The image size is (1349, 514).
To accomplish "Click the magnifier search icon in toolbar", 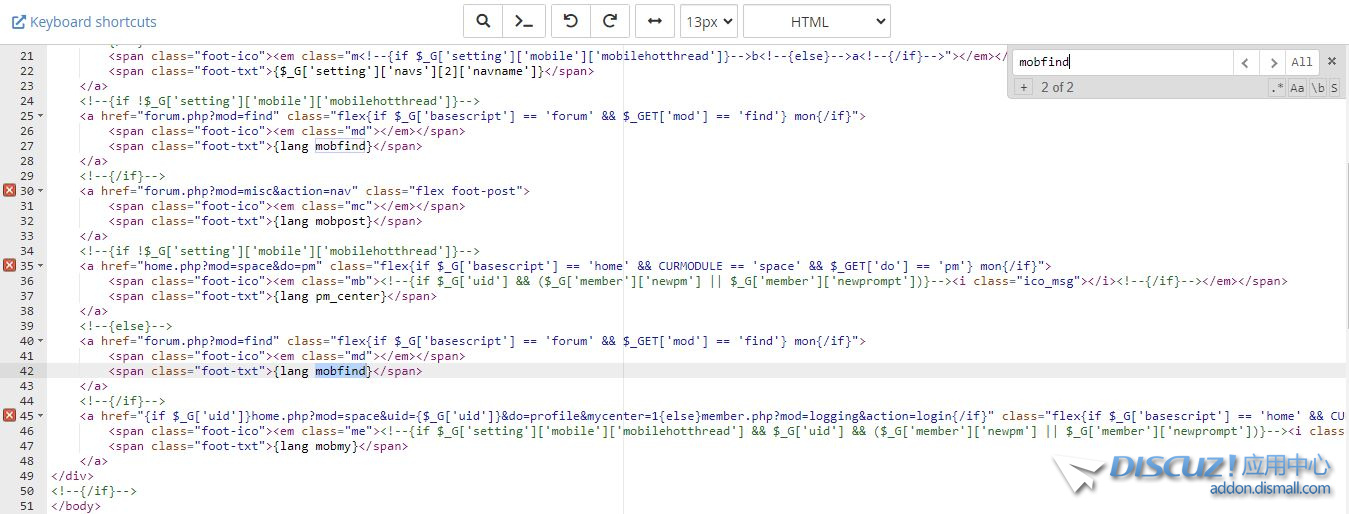I will 483,21.
